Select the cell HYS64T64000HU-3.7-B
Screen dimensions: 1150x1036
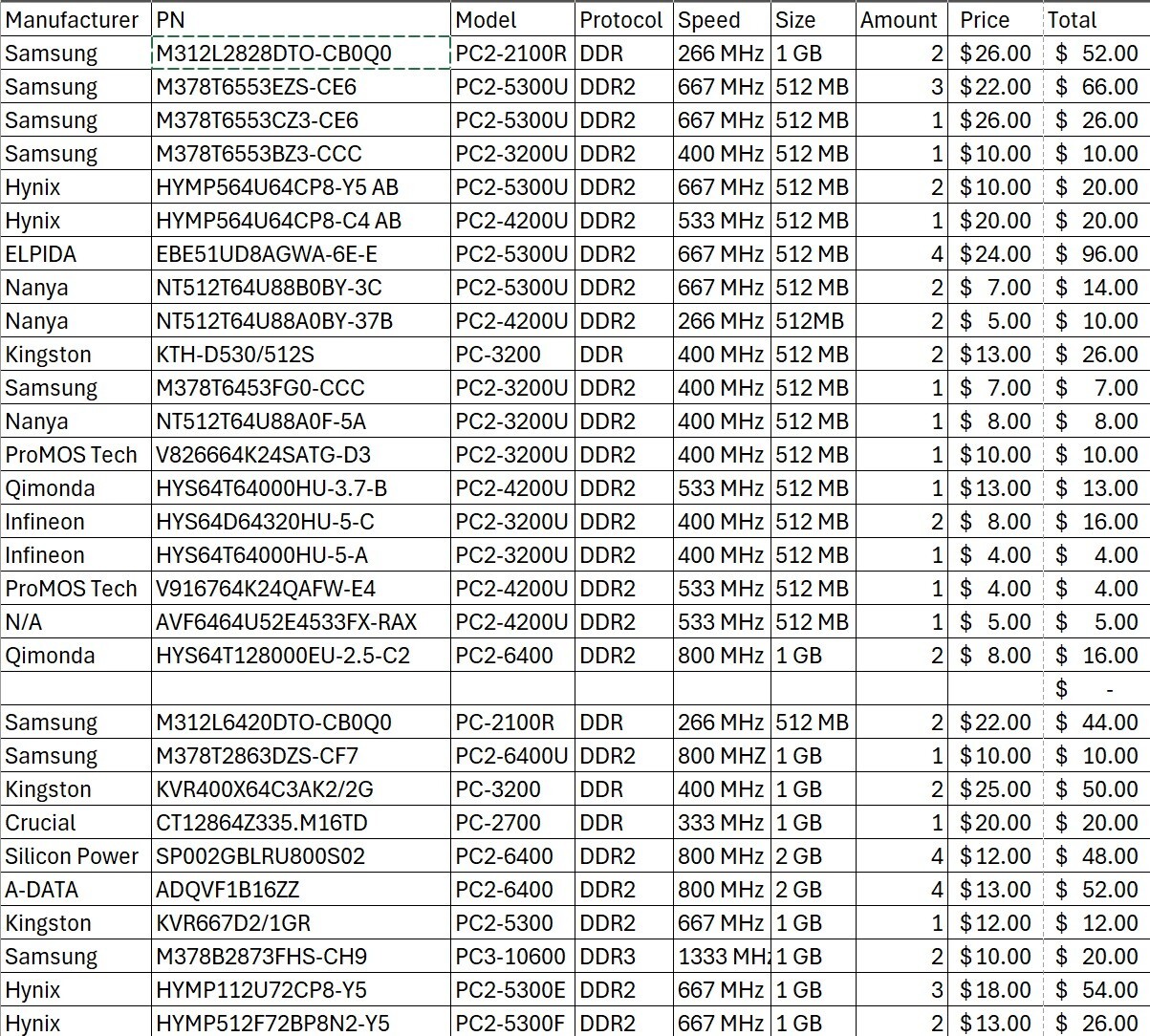(301, 488)
